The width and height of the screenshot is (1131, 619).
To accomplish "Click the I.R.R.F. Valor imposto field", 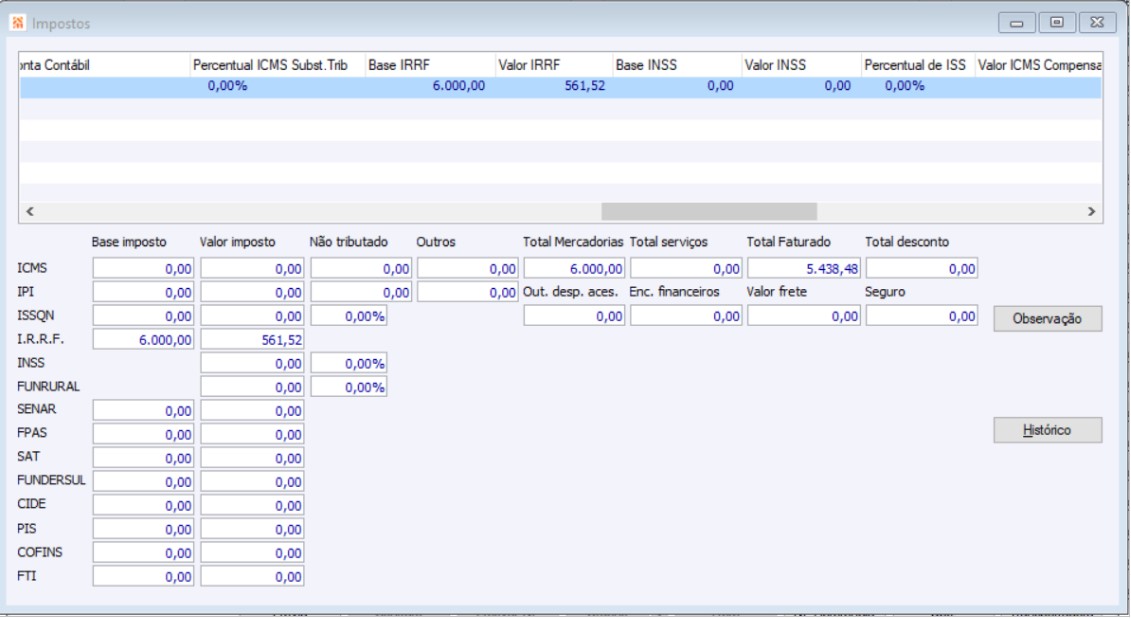I will (x=254, y=340).
